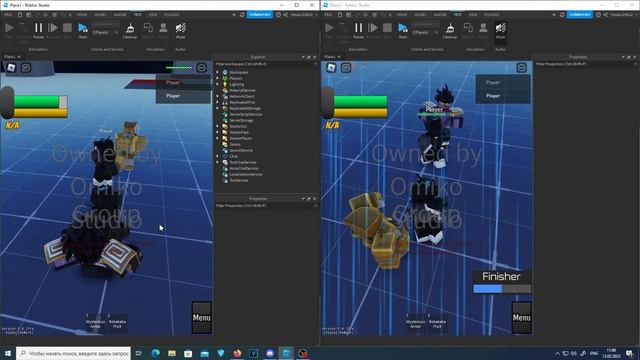The width and height of the screenshot is (640, 360).
Task: Switch to the MODEL ribbon tab in left window
Action: pyautogui.click(x=100, y=15)
